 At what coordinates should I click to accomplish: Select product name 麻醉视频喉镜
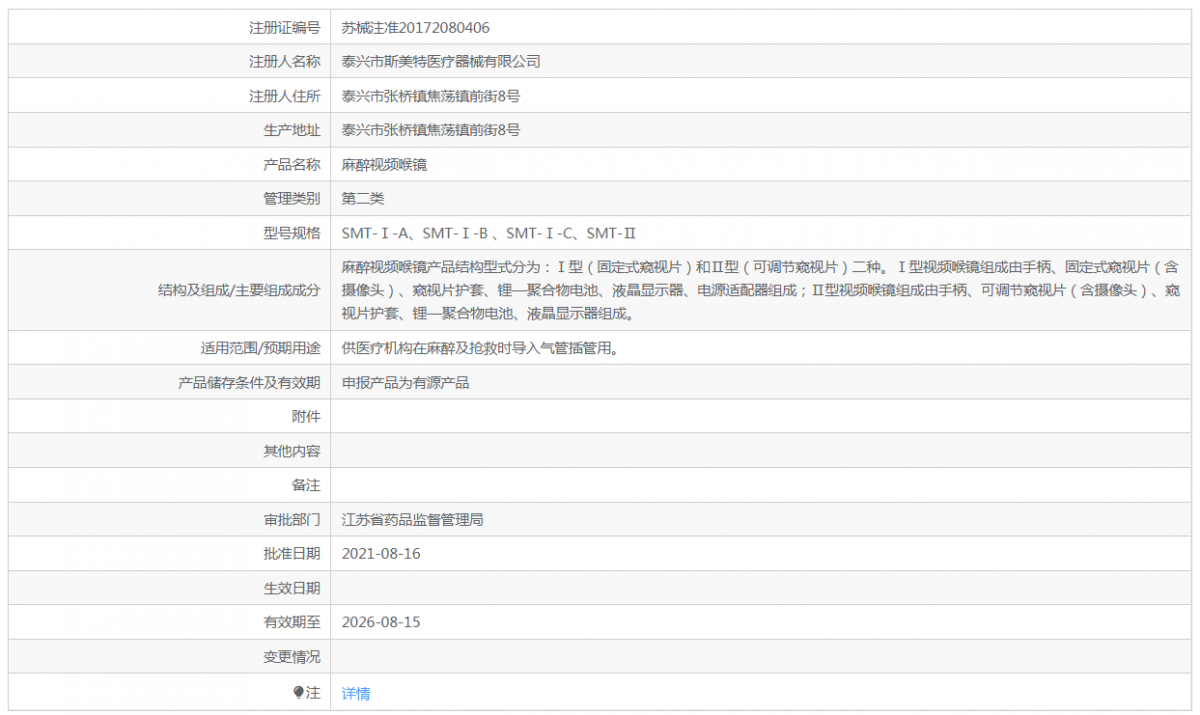[384, 164]
